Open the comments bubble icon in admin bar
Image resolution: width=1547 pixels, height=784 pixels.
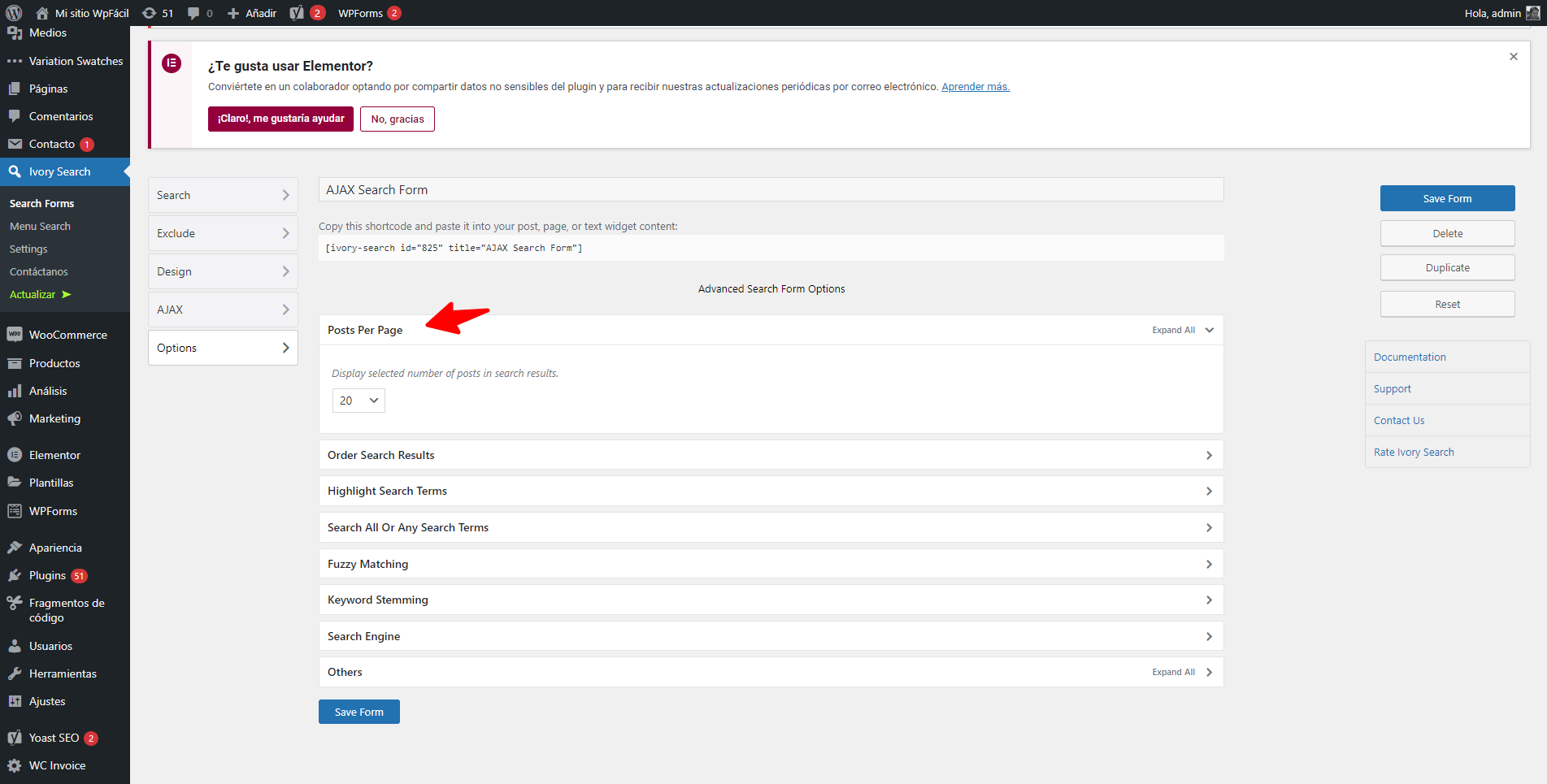pyautogui.click(x=193, y=13)
